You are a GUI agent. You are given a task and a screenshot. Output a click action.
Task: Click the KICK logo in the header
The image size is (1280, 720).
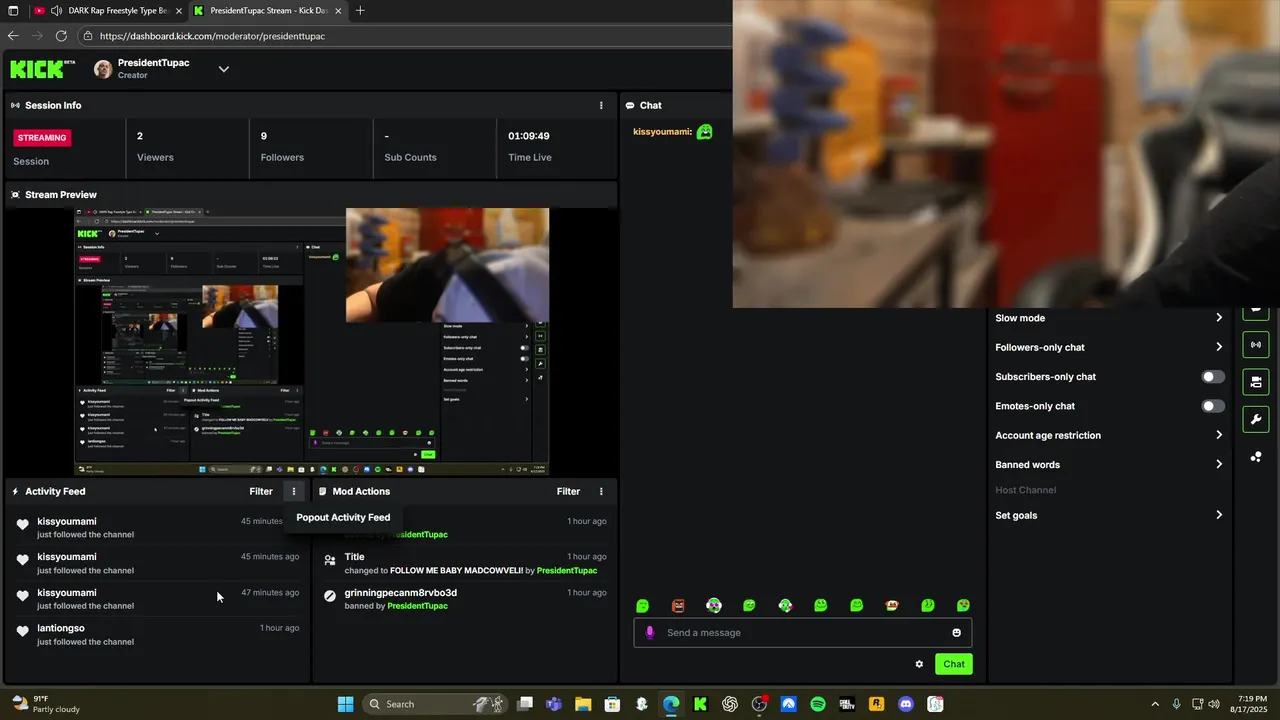[x=42, y=68]
